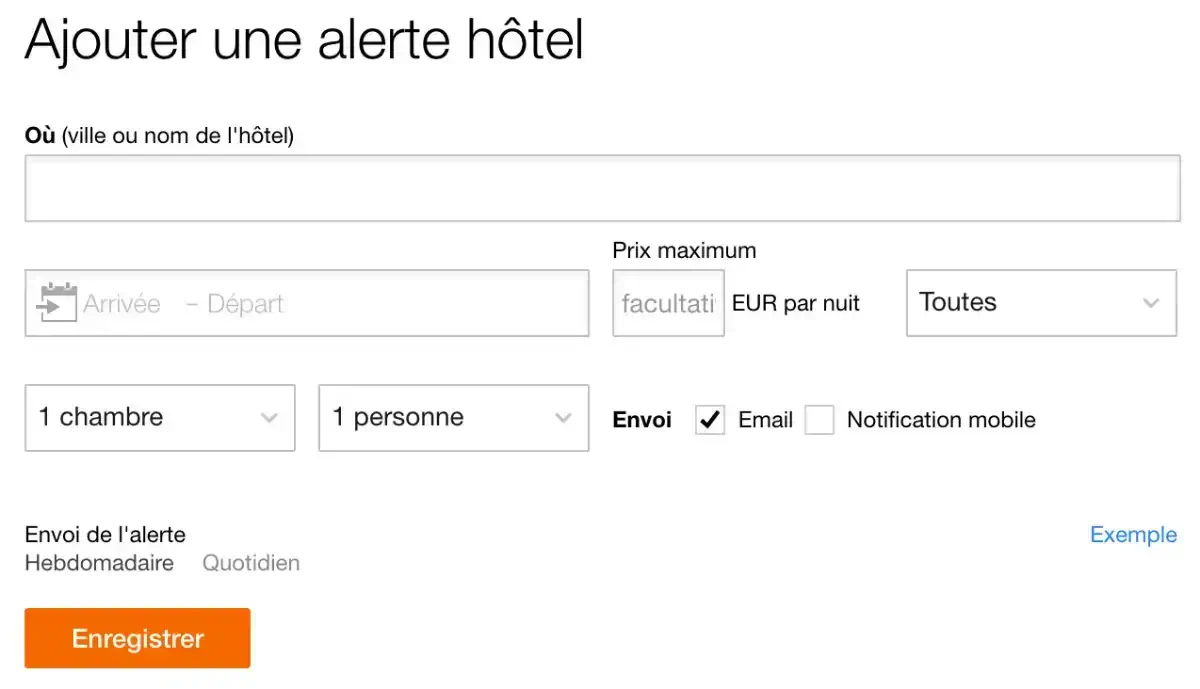The width and height of the screenshot is (1200, 689).
Task: Click into the Prix maximum input
Action: [668, 303]
